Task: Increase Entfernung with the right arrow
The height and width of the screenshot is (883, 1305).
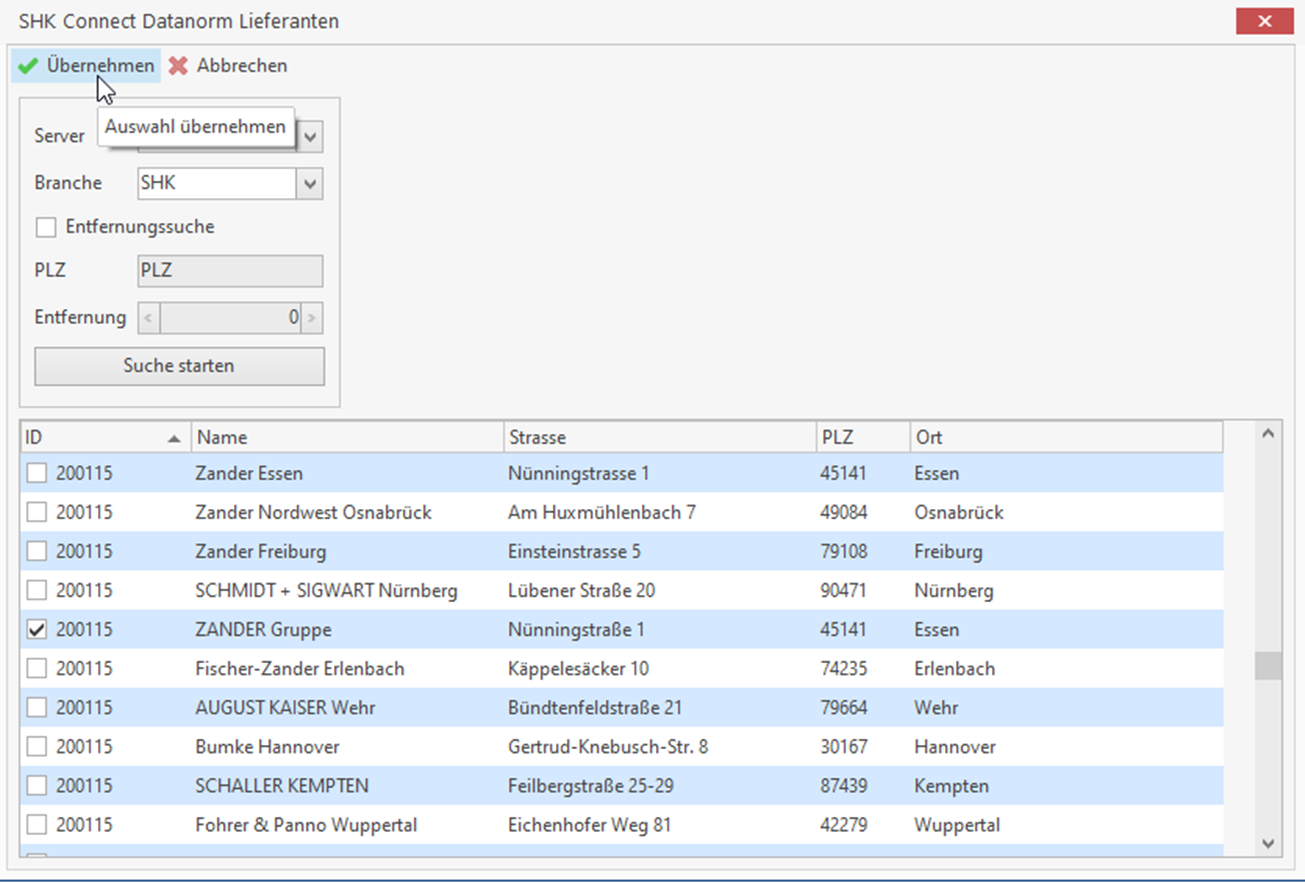Action: pyautogui.click(x=312, y=319)
